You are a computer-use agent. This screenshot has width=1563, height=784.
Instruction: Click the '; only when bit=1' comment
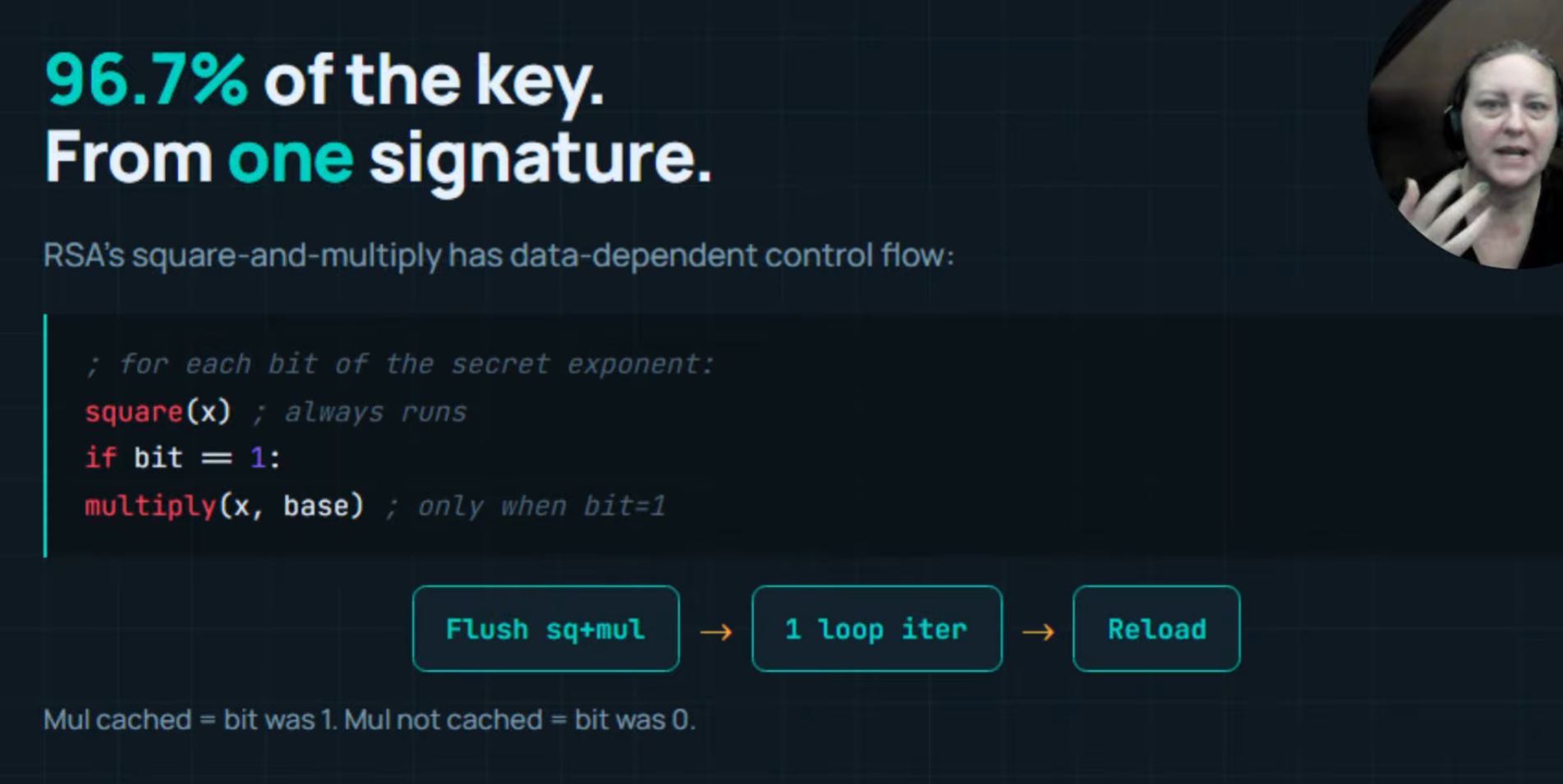(525, 507)
